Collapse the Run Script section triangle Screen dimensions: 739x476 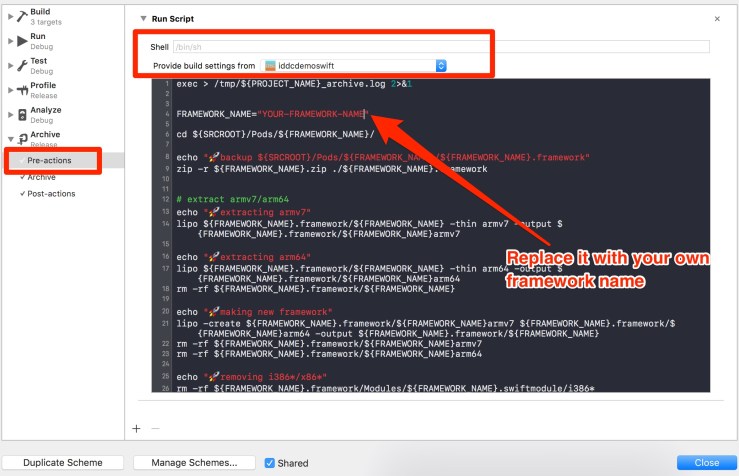[x=143, y=19]
